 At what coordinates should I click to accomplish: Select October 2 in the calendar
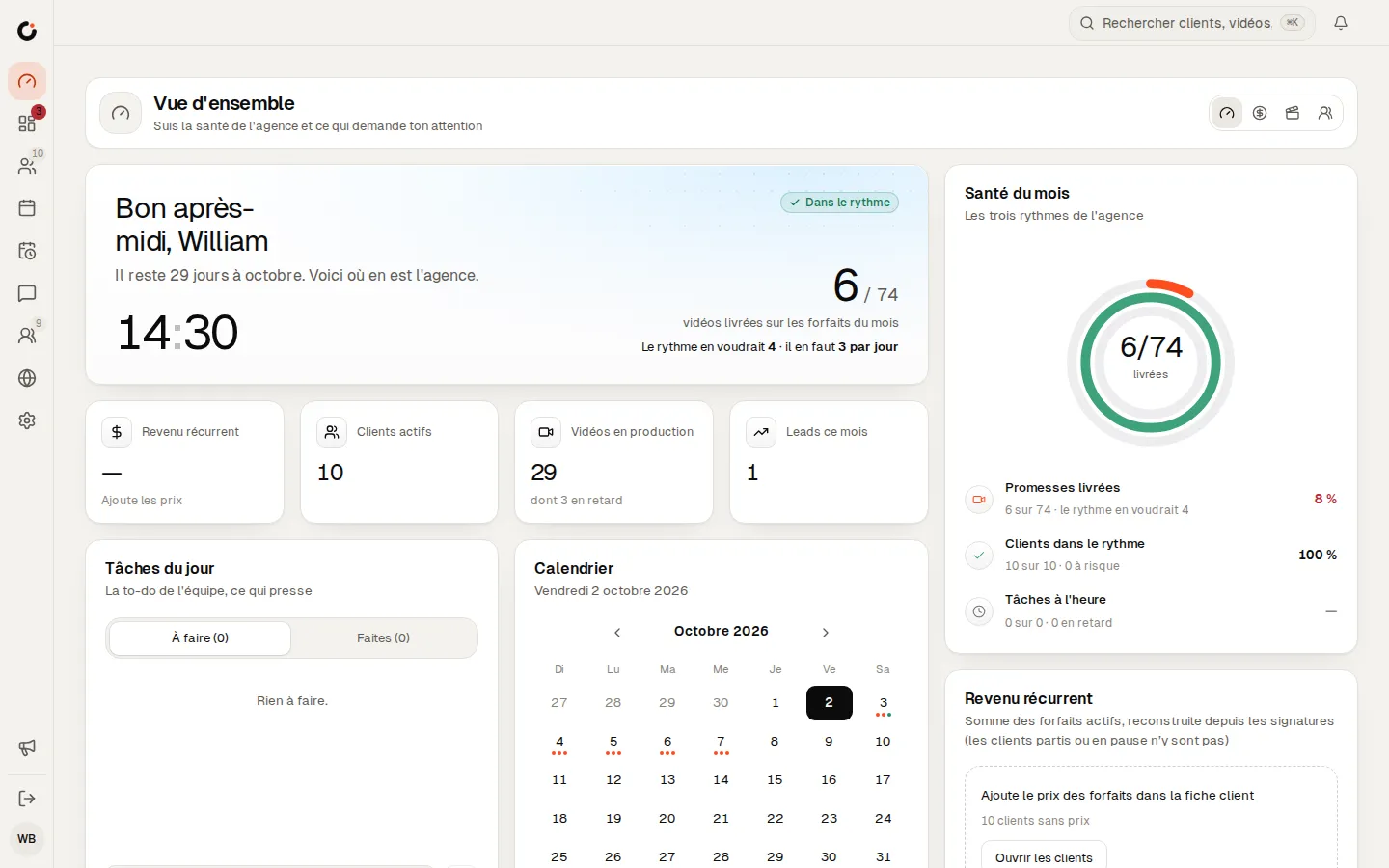pos(829,703)
